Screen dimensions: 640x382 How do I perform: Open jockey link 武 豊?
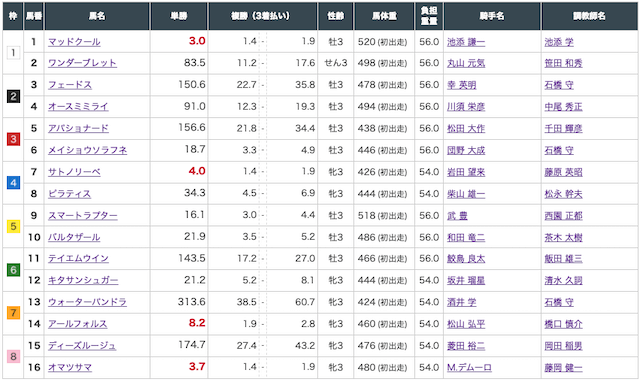(457, 215)
